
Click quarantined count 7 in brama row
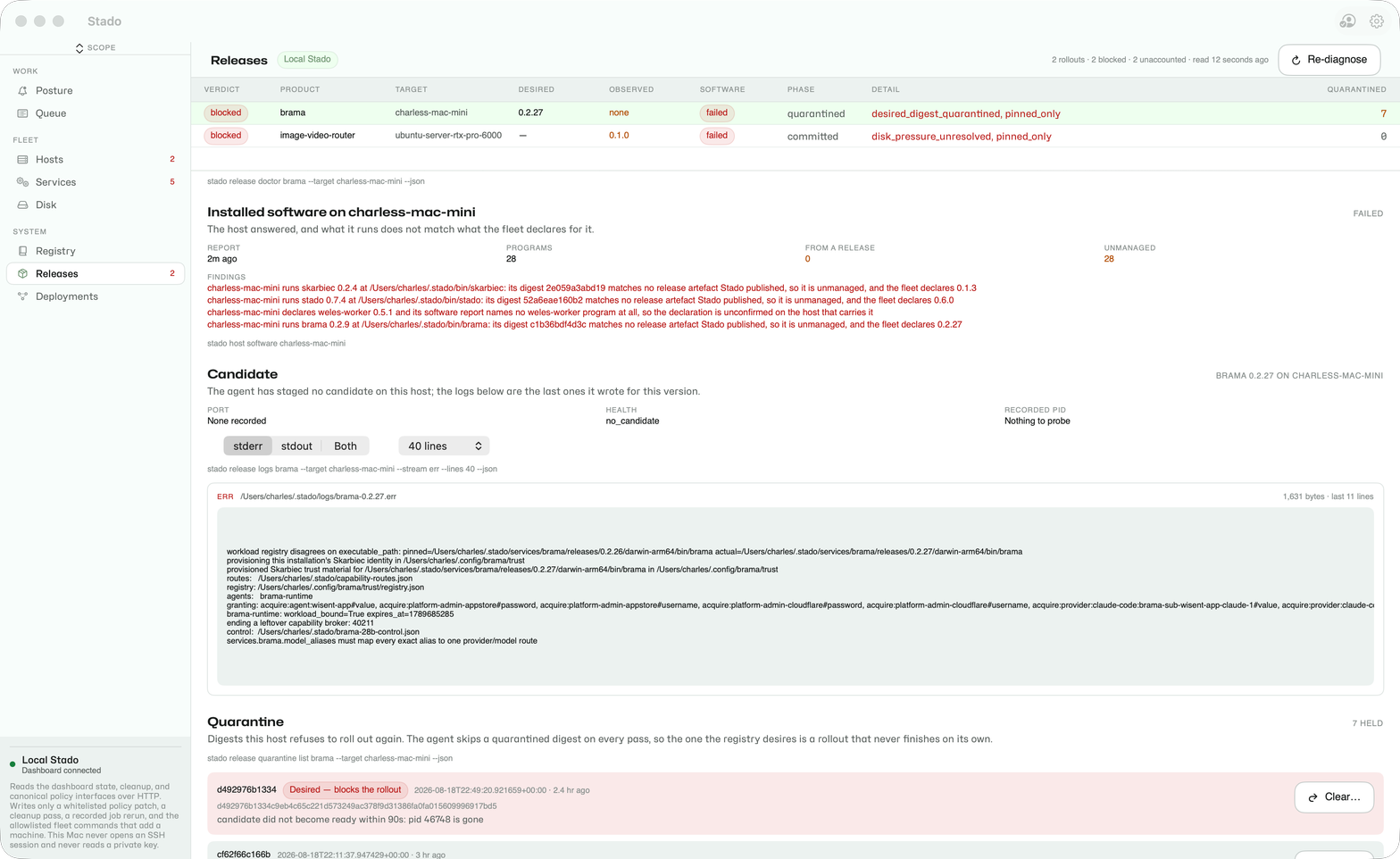(x=1383, y=114)
